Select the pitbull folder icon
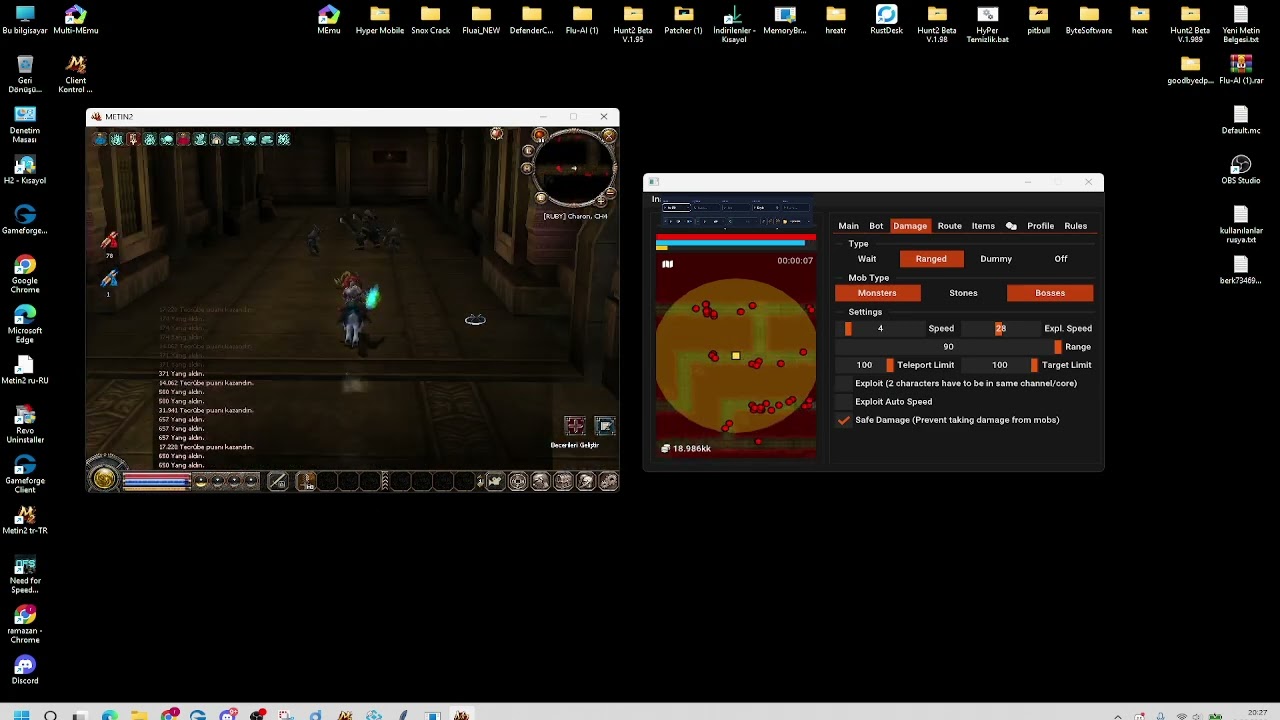 (x=1038, y=20)
